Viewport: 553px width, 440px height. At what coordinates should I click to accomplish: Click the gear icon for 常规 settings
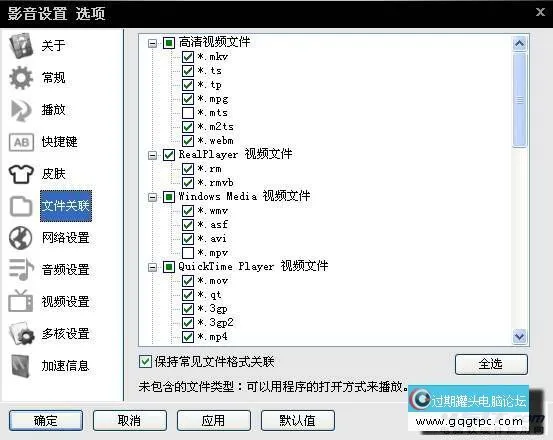pyautogui.click(x=21, y=78)
